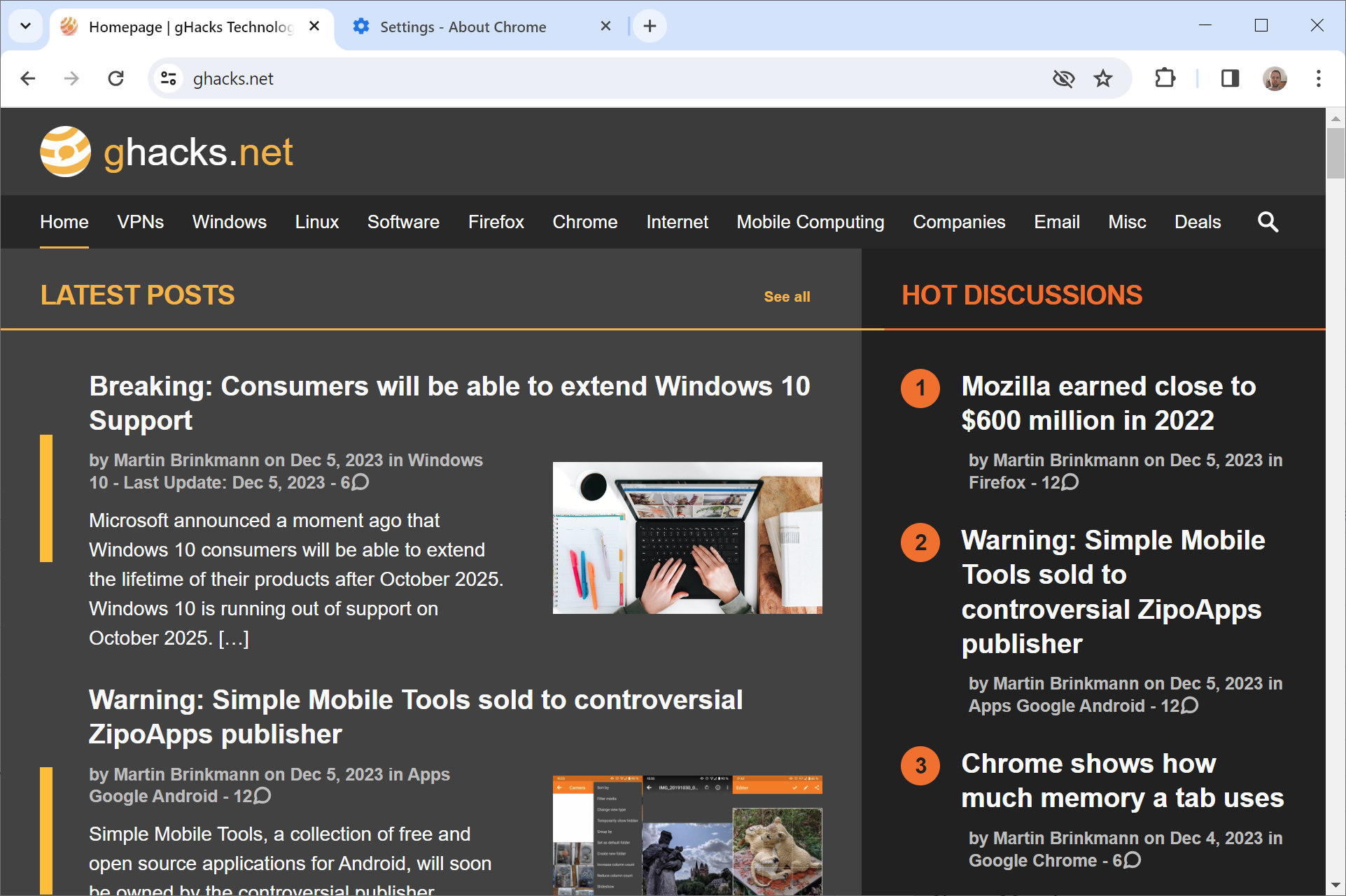
Task: Close the gHacks Homepage tab
Action: tap(314, 27)
